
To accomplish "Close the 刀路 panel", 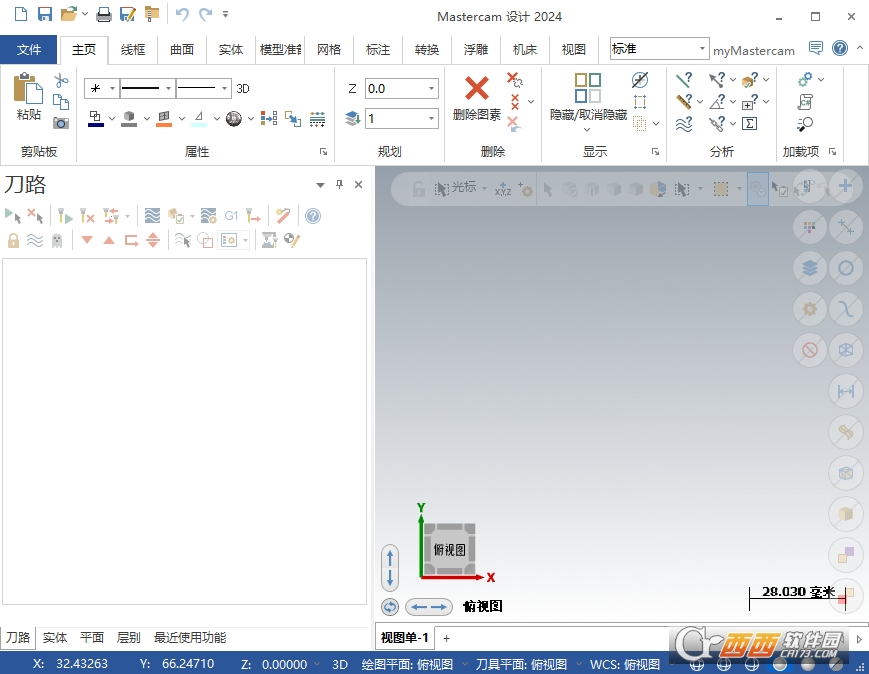I will pos(359,185).
